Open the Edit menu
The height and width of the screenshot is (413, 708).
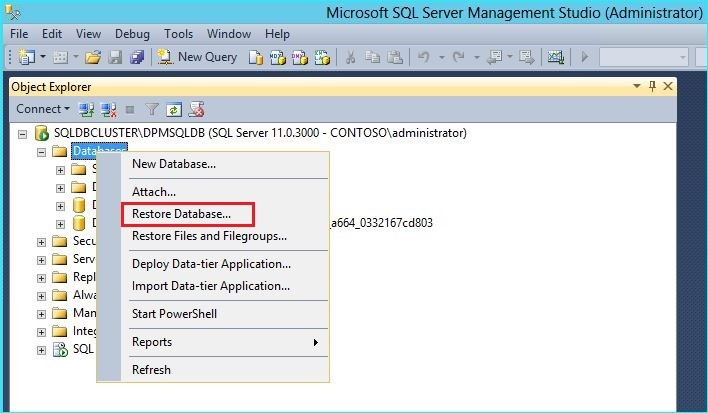click(x=52, y=34)
